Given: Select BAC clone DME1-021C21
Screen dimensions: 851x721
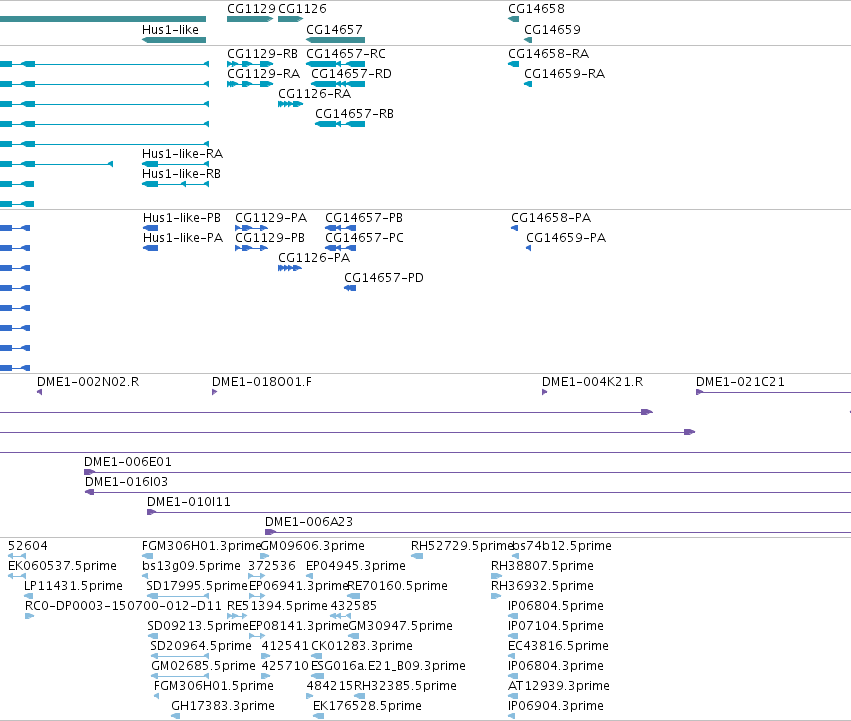Looking at the screenshot, I should coord(740,382).
